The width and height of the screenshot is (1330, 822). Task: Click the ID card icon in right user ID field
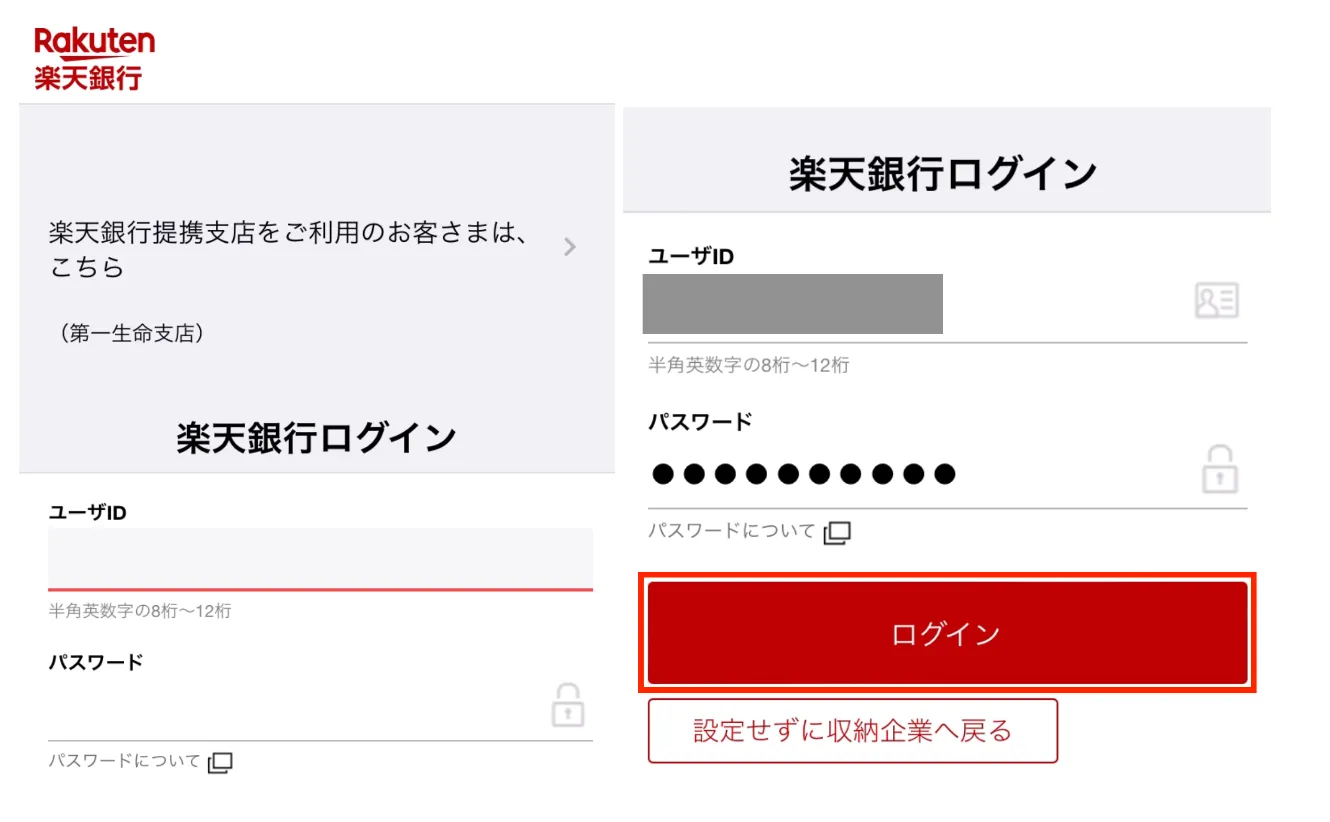[1217, 300]
